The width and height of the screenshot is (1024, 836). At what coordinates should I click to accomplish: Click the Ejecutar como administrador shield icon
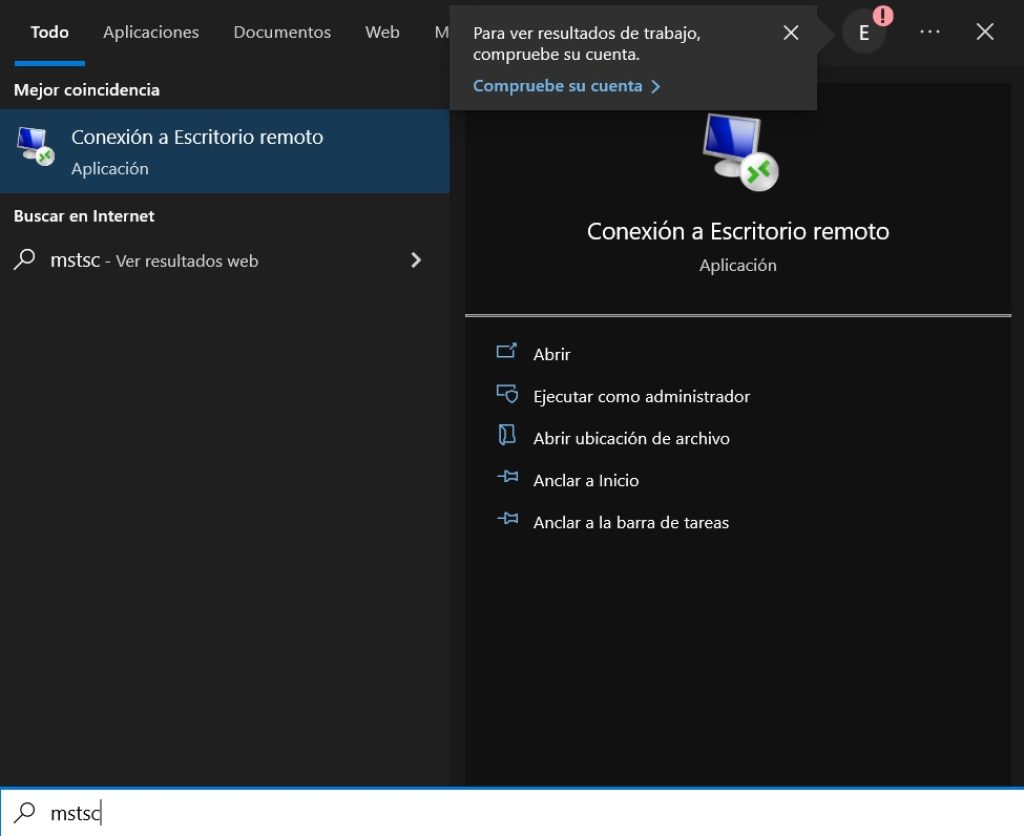pos(507,395)
